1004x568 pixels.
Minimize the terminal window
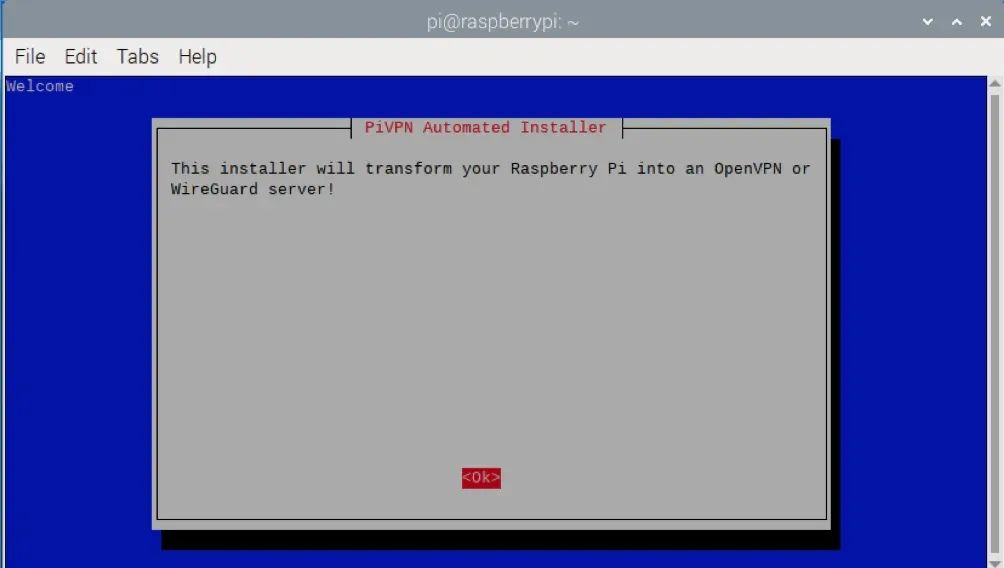point(929,21)
